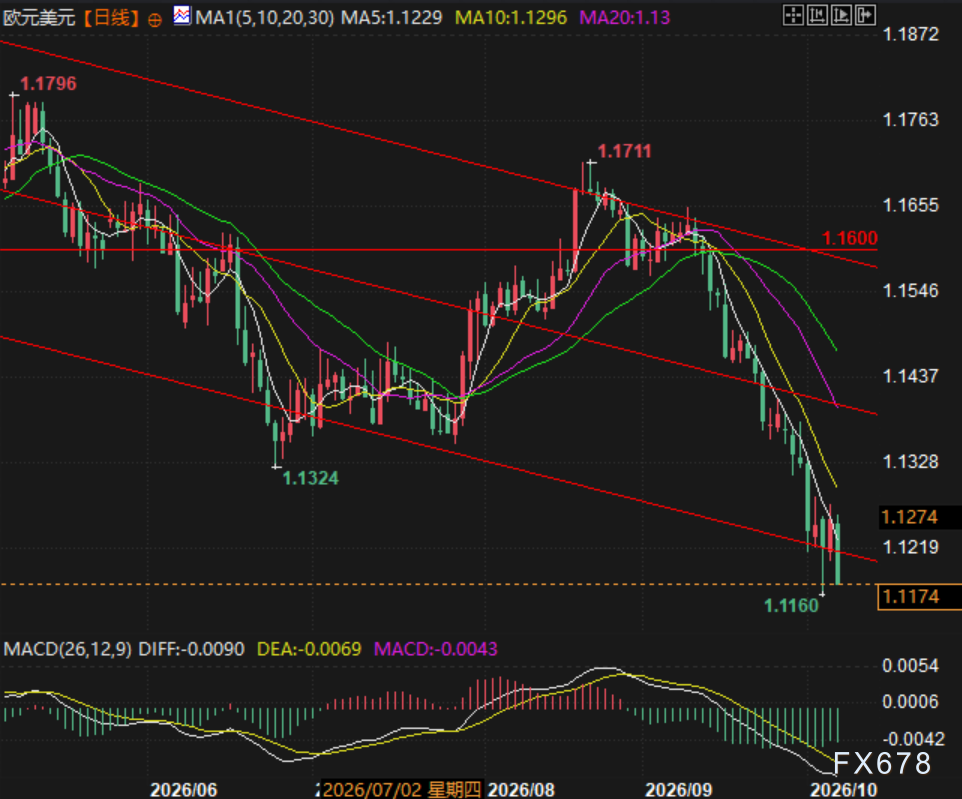This screenshot has width=962, height=799.
Task: Click the 1.1324 low price label
Action: (x=310, y=478)
